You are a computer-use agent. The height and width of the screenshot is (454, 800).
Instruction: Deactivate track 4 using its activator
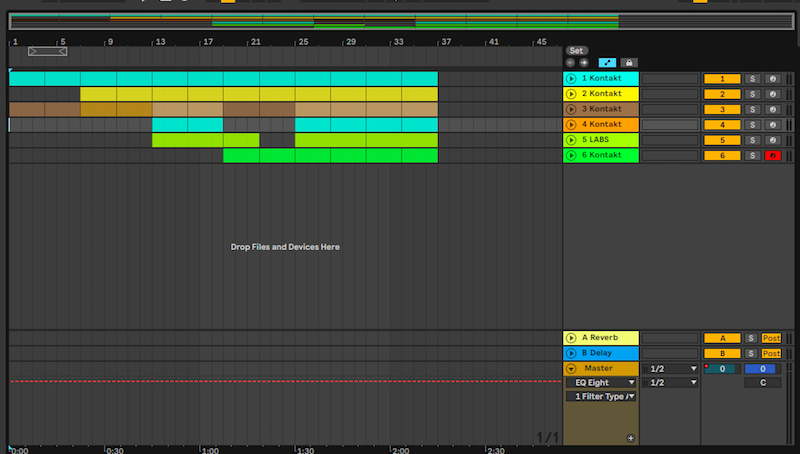coord(722,124)
